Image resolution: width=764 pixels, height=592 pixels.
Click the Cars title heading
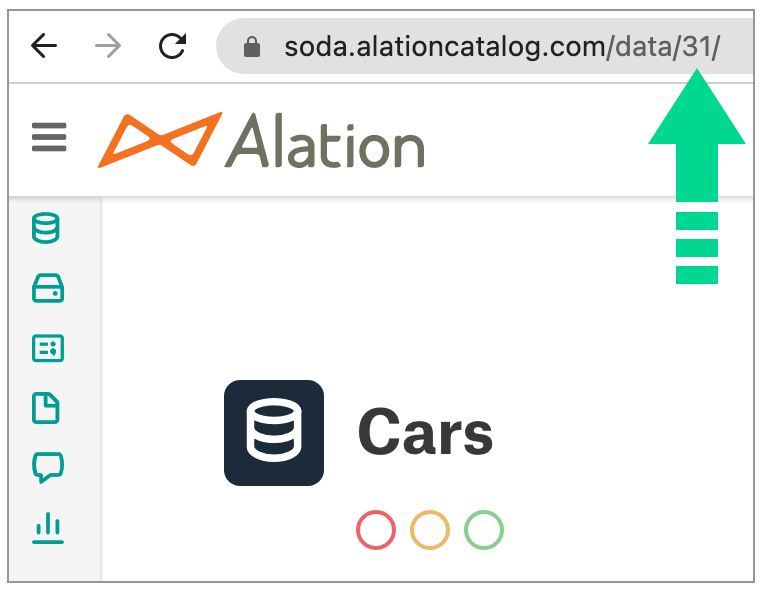coord(425,434)
